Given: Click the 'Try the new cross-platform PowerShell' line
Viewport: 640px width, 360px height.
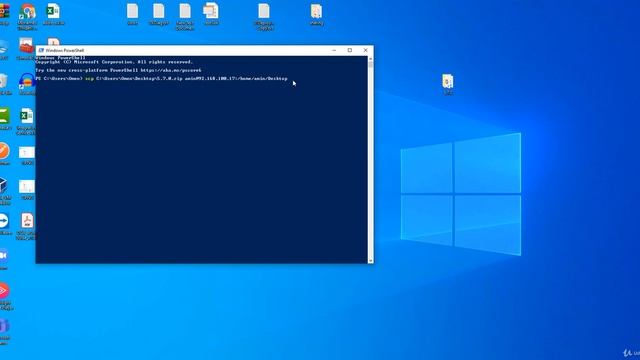Looking at the screenshot, I should point(118,70).
